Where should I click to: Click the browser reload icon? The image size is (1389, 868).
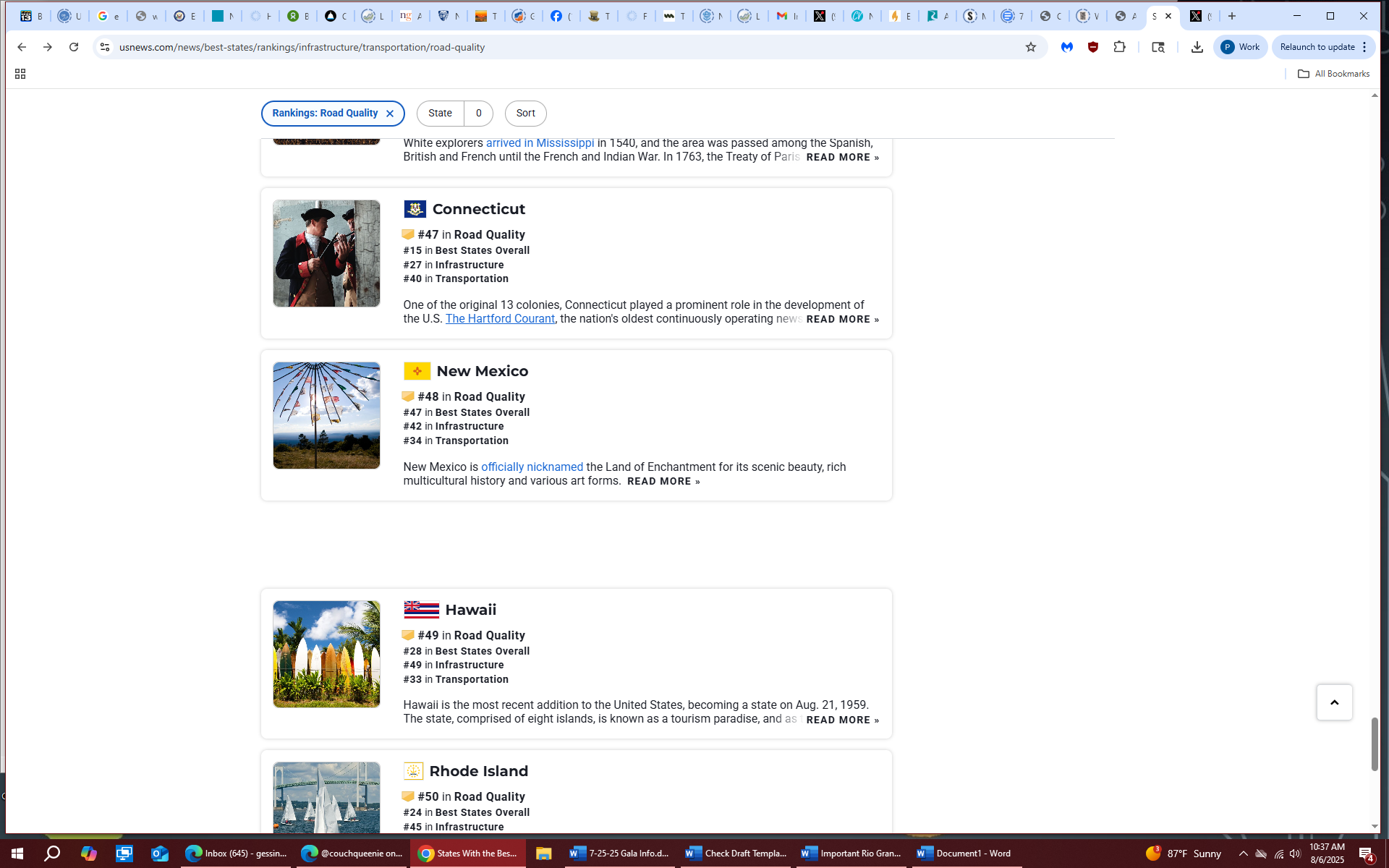(x=74, y=47)
